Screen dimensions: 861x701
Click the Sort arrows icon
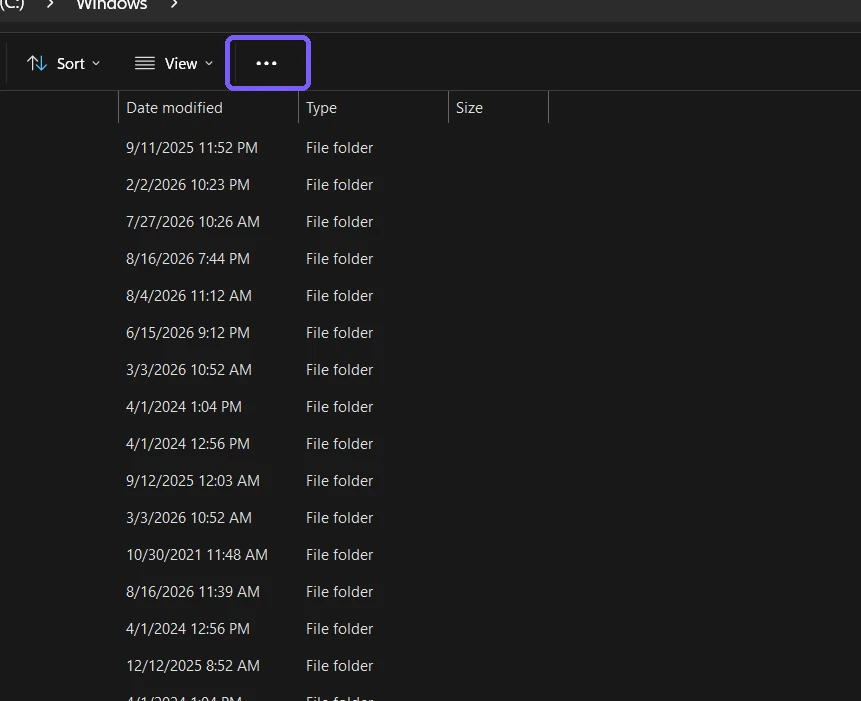pyautogui.click(x=37, y=63)
